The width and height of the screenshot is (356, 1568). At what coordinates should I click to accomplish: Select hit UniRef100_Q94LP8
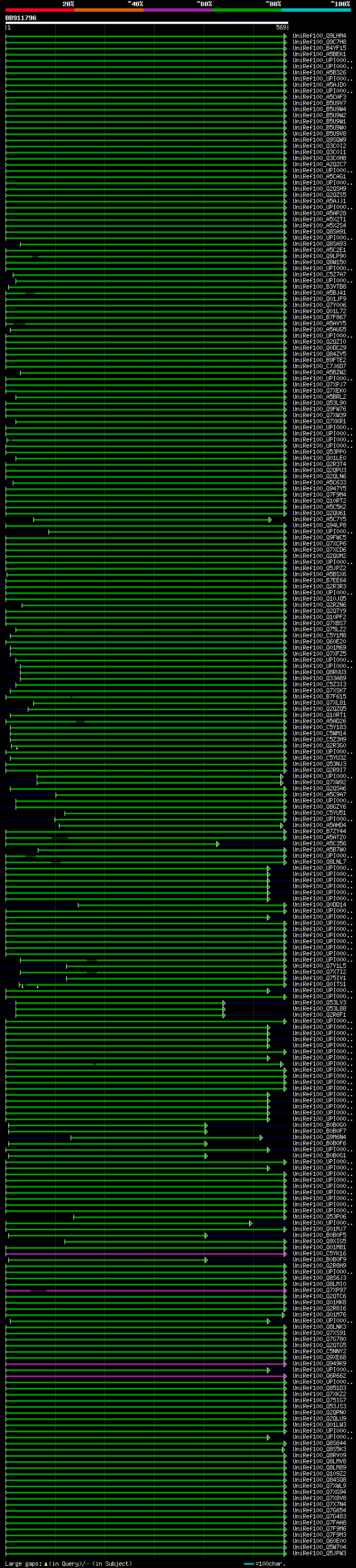click(319, 525)
